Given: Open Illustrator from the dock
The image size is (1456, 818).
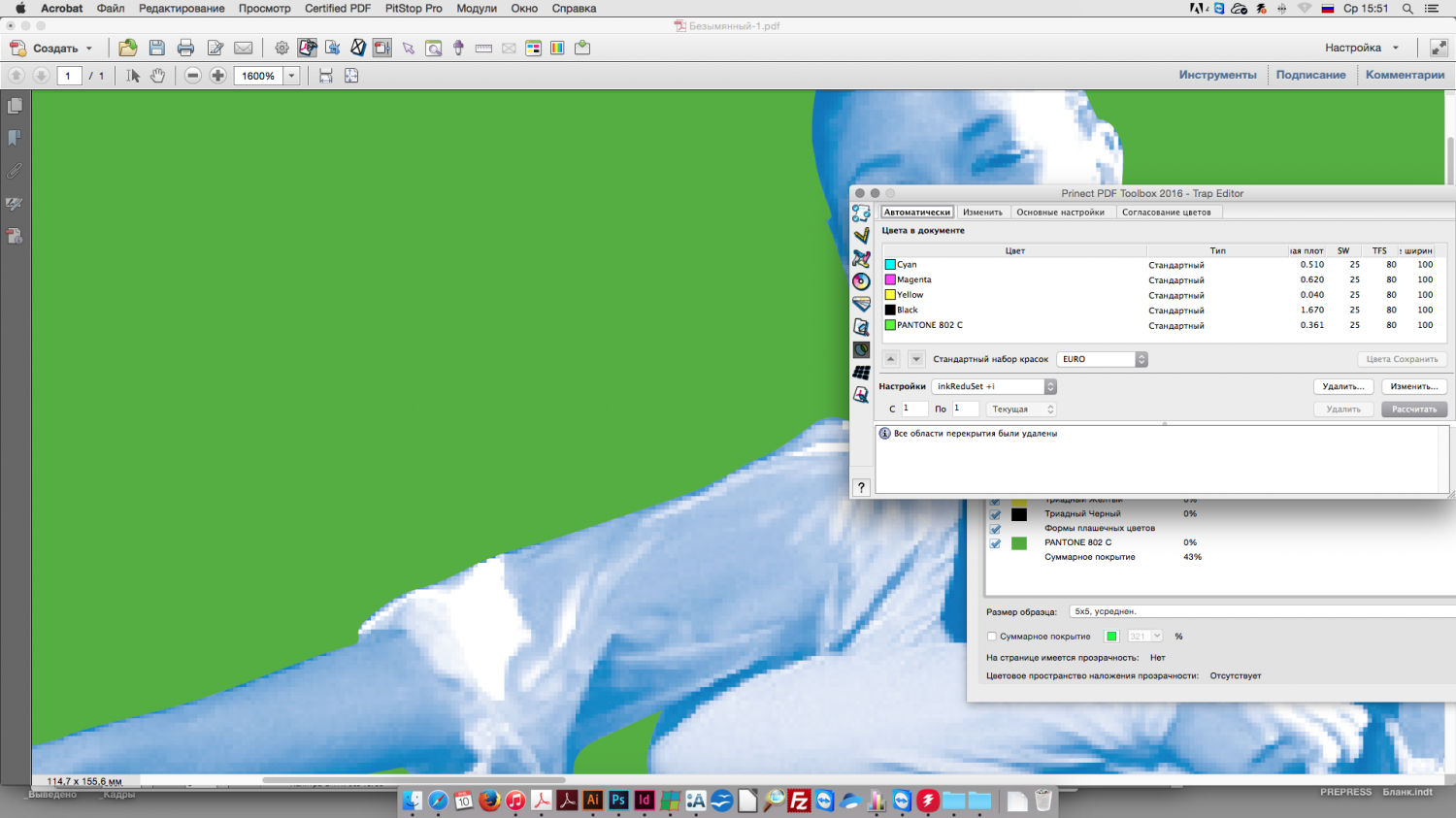Looking at the screenshot, I should [593, 801].
